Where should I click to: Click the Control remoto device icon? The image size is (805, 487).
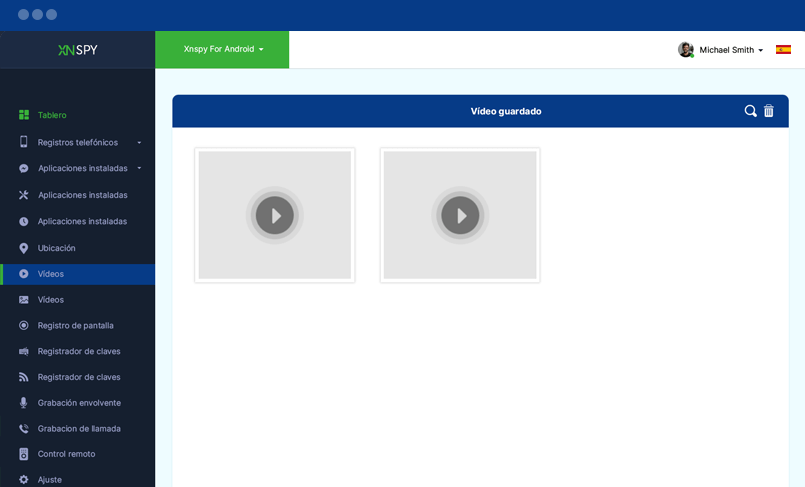point(24,454)
